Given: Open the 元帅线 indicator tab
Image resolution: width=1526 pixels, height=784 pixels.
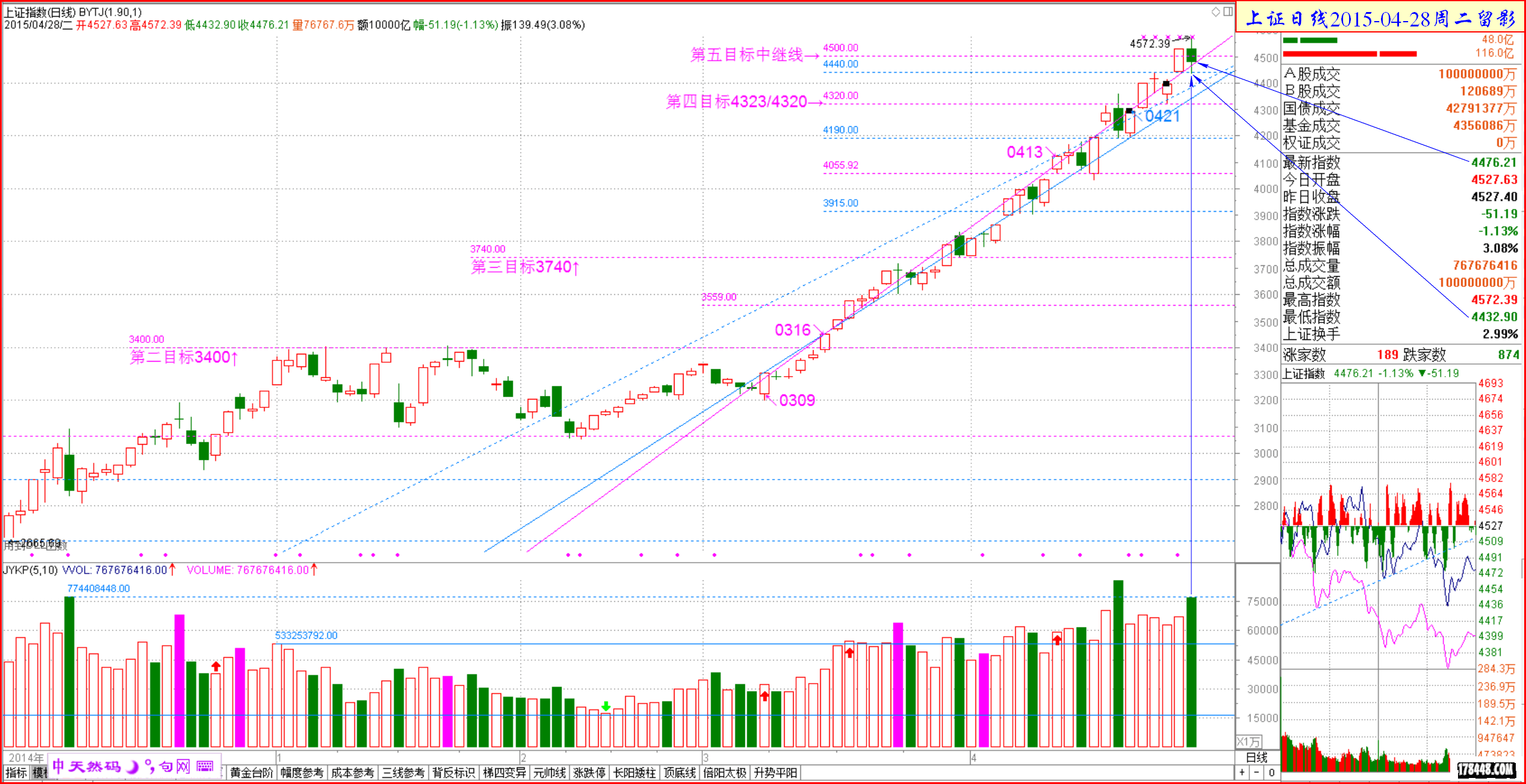Looking at the screenshot, I should [549, 773].
